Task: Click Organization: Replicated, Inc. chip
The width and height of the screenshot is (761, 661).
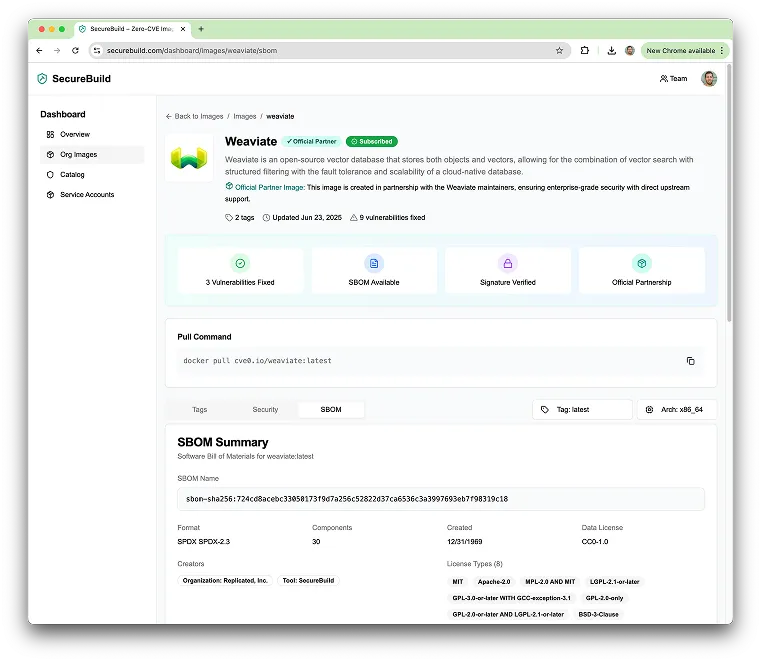Action: point(225,580)
